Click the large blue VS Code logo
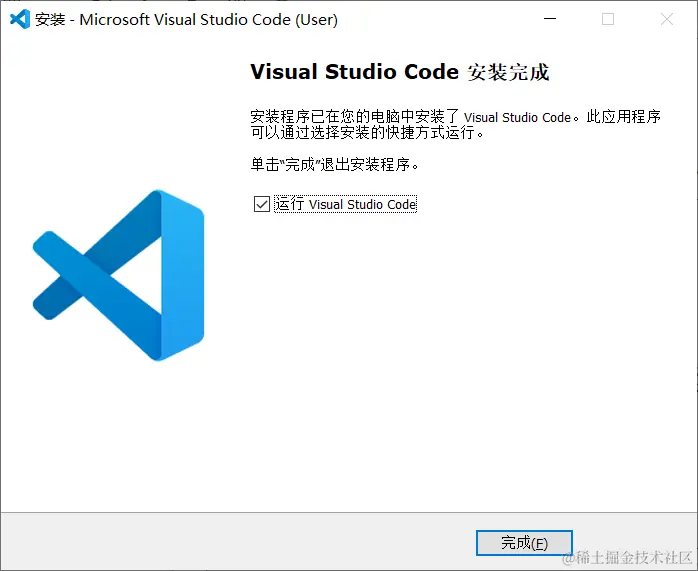This screenshot has height=571, width=698. 118,275
